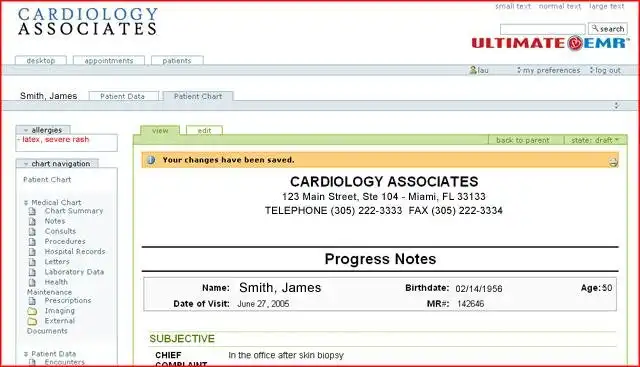
Task: Click in the search input field
Action: (542, 29)
